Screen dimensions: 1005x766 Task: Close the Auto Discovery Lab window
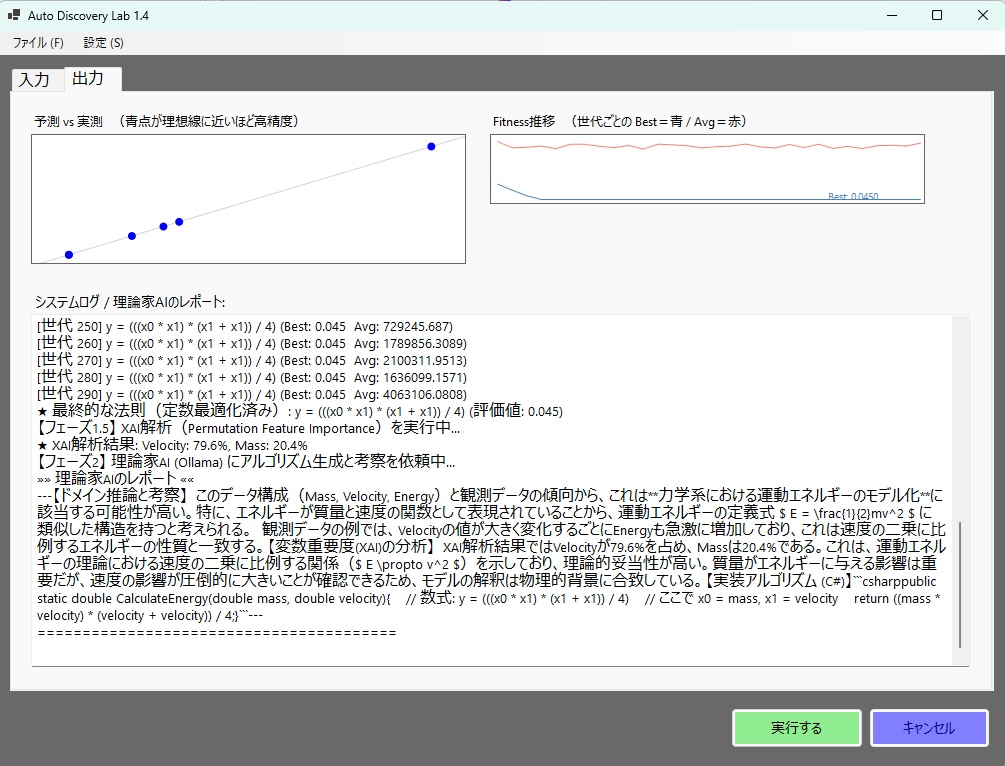click(x=982, y=15)
